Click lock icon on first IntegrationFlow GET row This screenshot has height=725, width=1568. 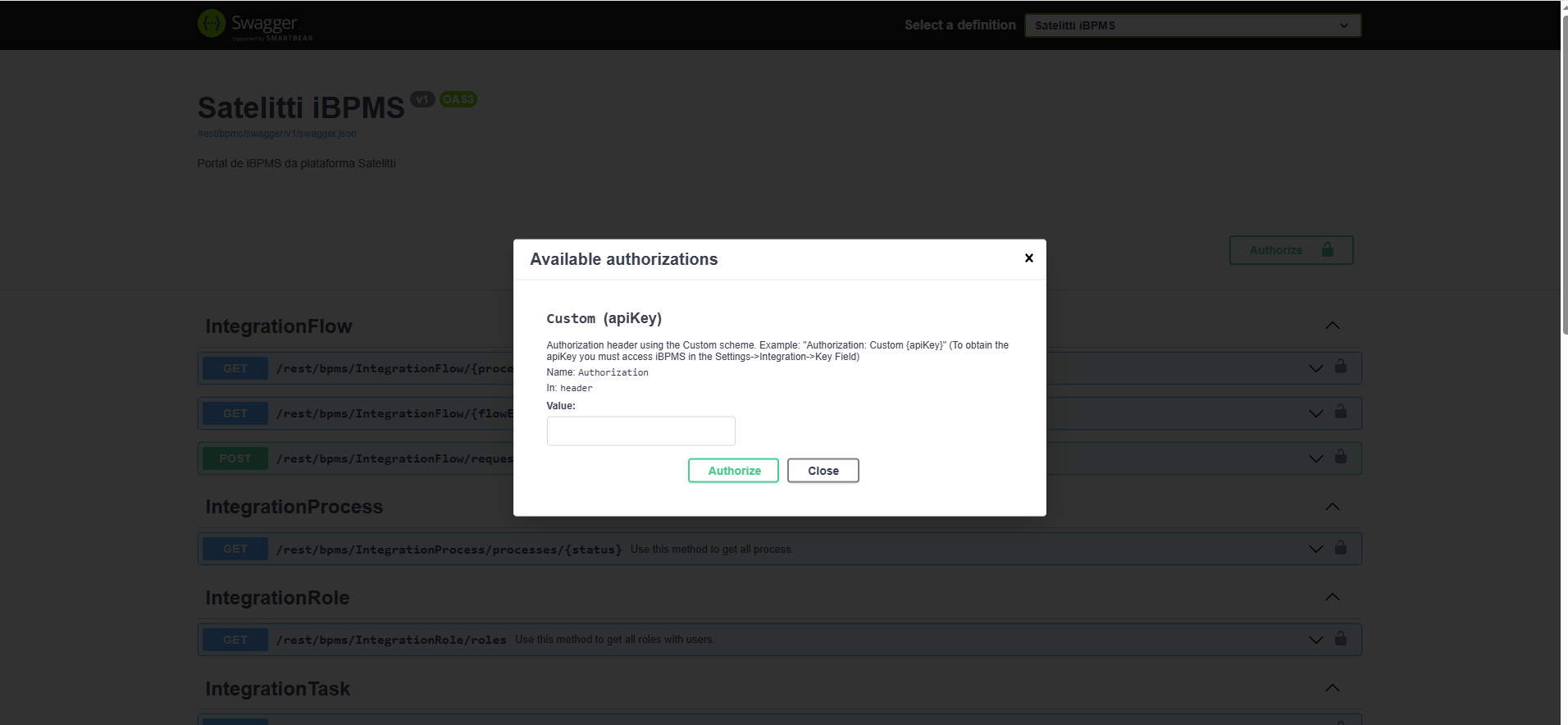coord(1341,366)
